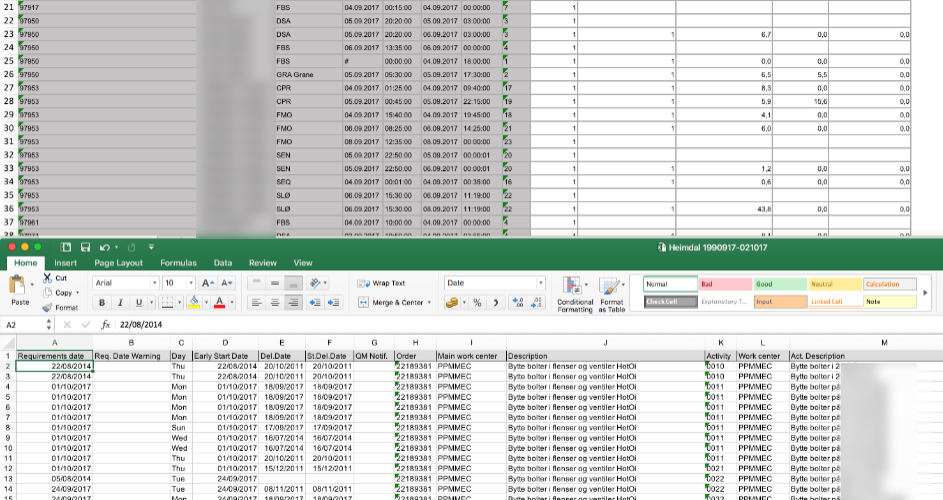Expand the Merge & Center arrow
The width and height of the screenshot is (943, 500).
(429, 303)
